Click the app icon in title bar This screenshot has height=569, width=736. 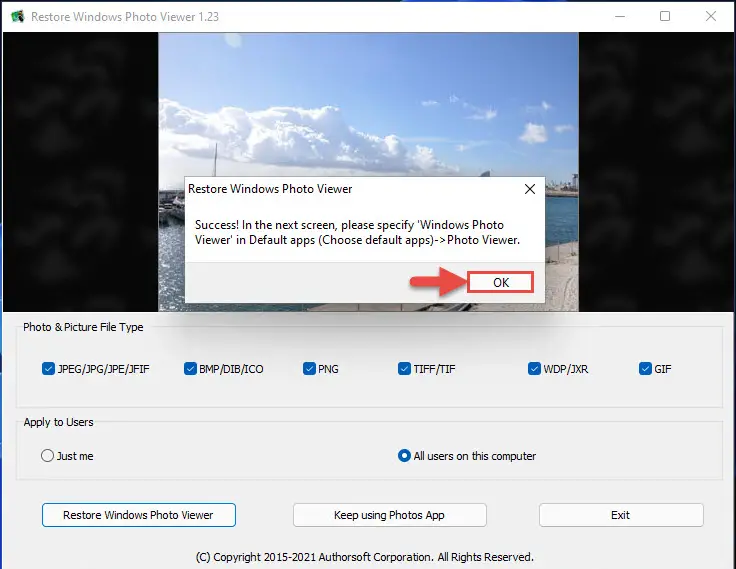pyautogui.click(x=18, y=16)
